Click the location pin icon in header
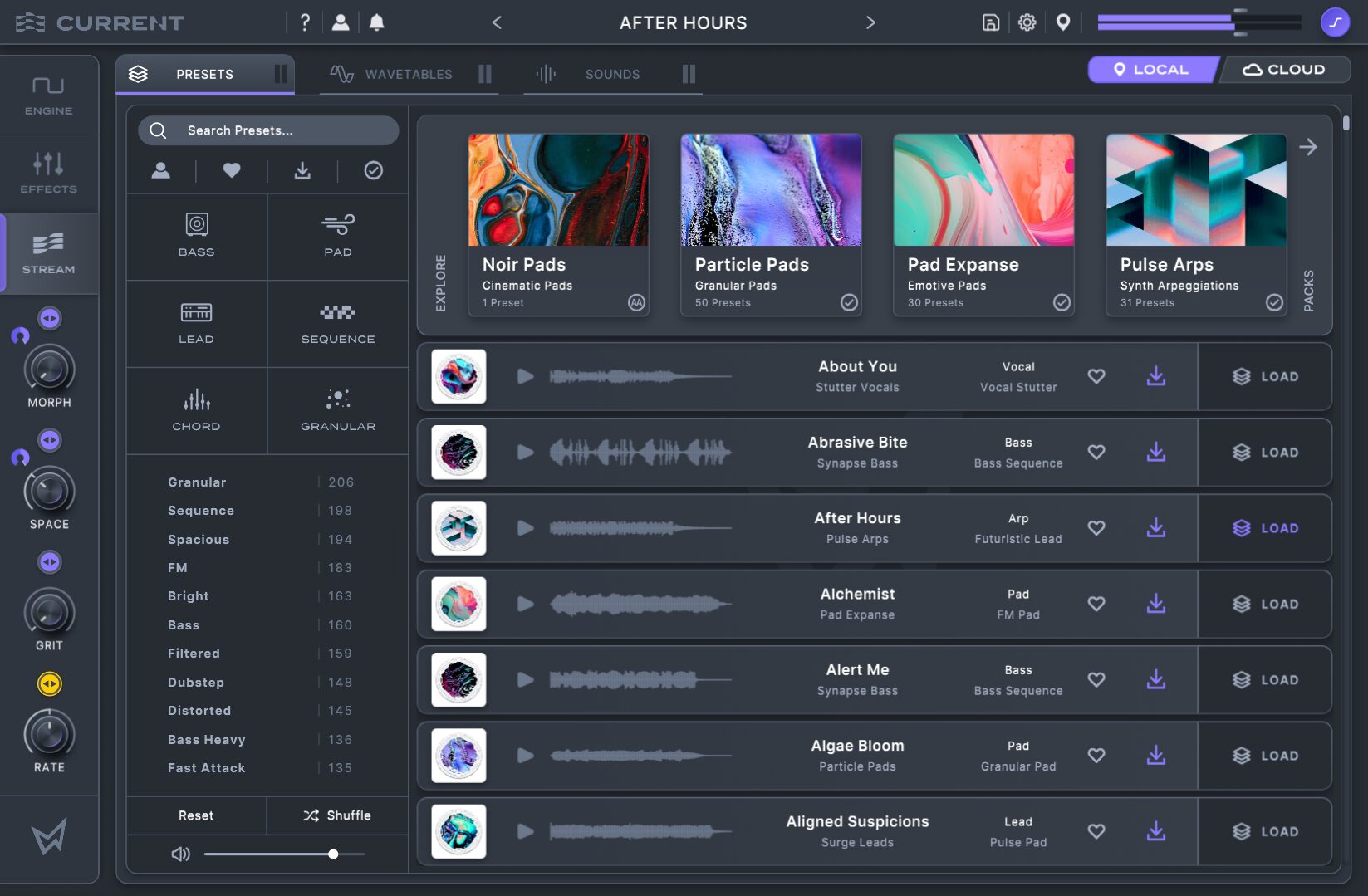Viewport: 1368px width, 896px height. click(x=1063, y=22)
